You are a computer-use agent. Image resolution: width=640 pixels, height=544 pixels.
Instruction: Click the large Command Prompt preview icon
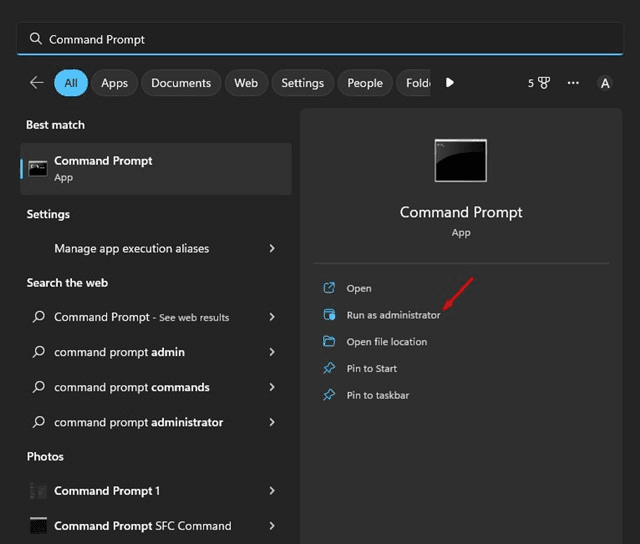click(460, 160)
